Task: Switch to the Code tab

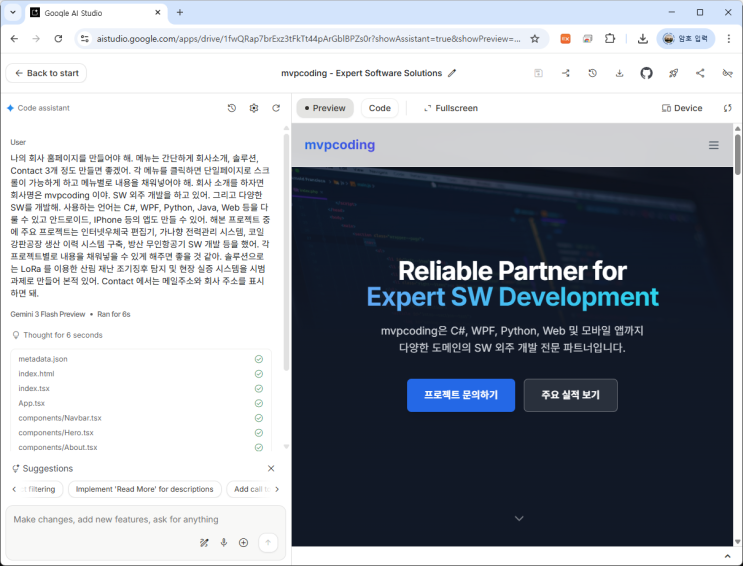Action: point(379,108)
